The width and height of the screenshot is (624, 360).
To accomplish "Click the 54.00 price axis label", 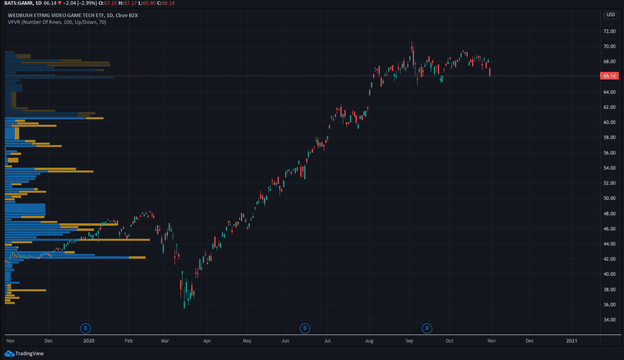I will [609, 168].
